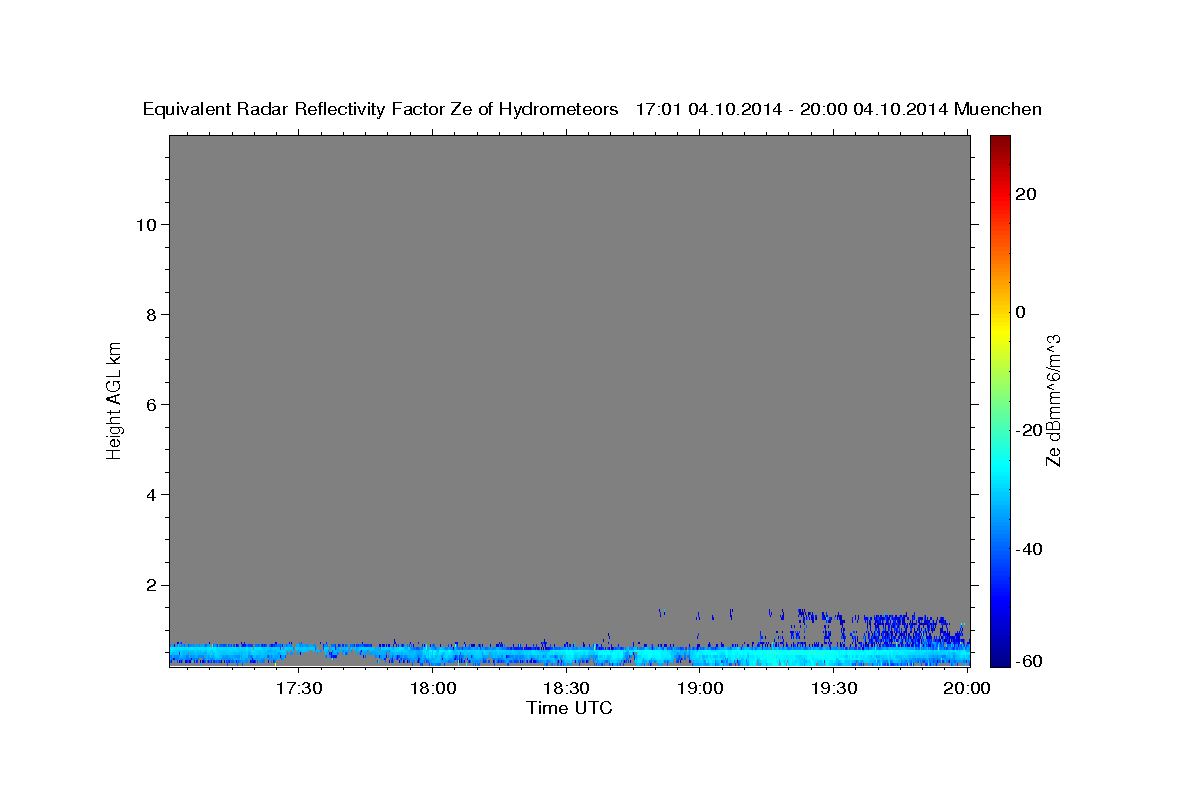The image size is (1200, 800).
Task: Click the dark blue bottom of colorbar
Action: pyautogui.click(x=1000, y=655)
